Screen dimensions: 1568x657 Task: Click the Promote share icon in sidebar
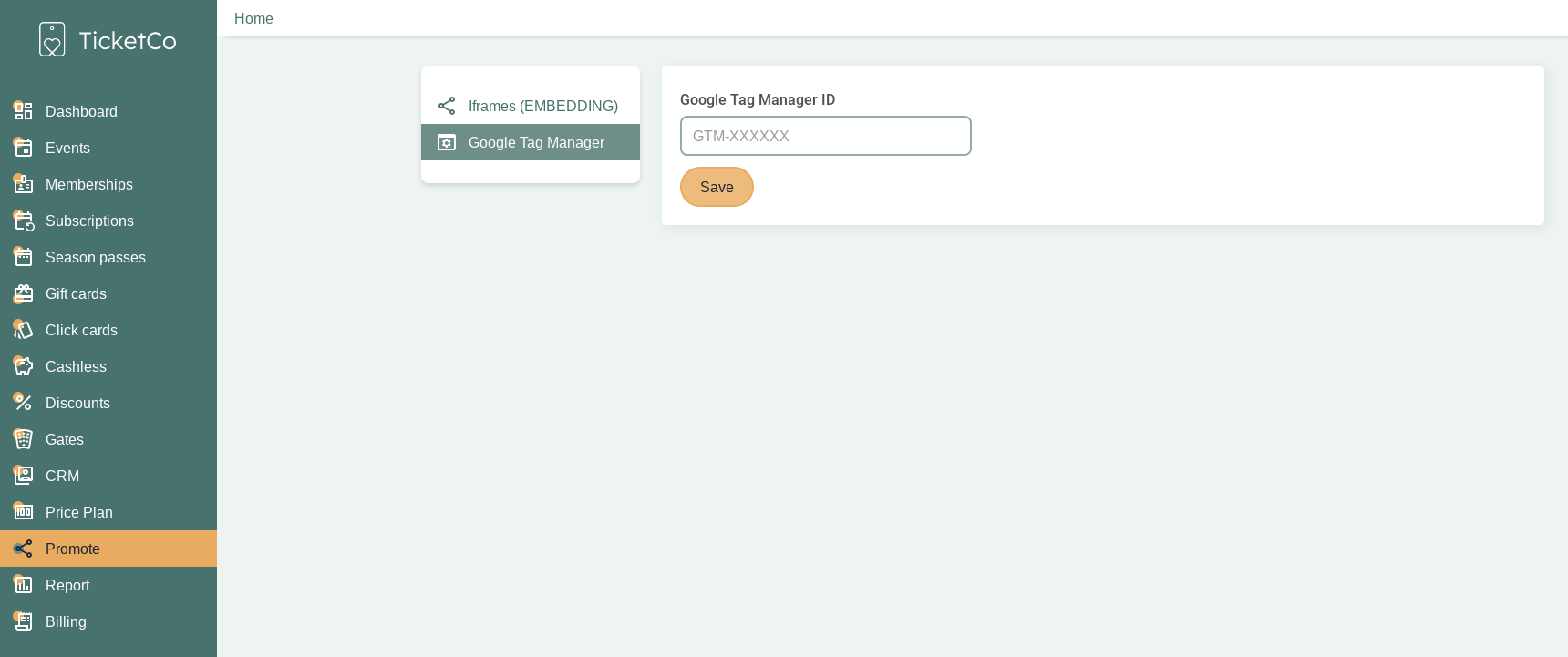(x=24, y=549)
